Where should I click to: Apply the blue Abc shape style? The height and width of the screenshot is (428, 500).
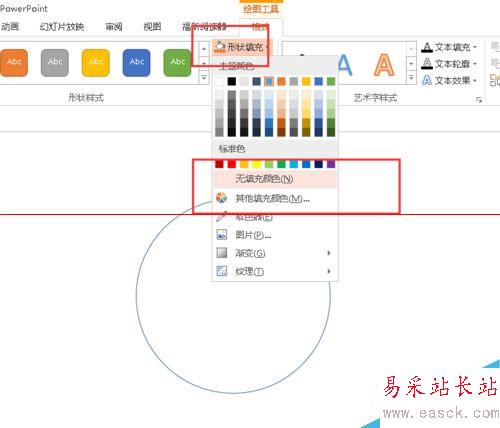pos(136,63)
